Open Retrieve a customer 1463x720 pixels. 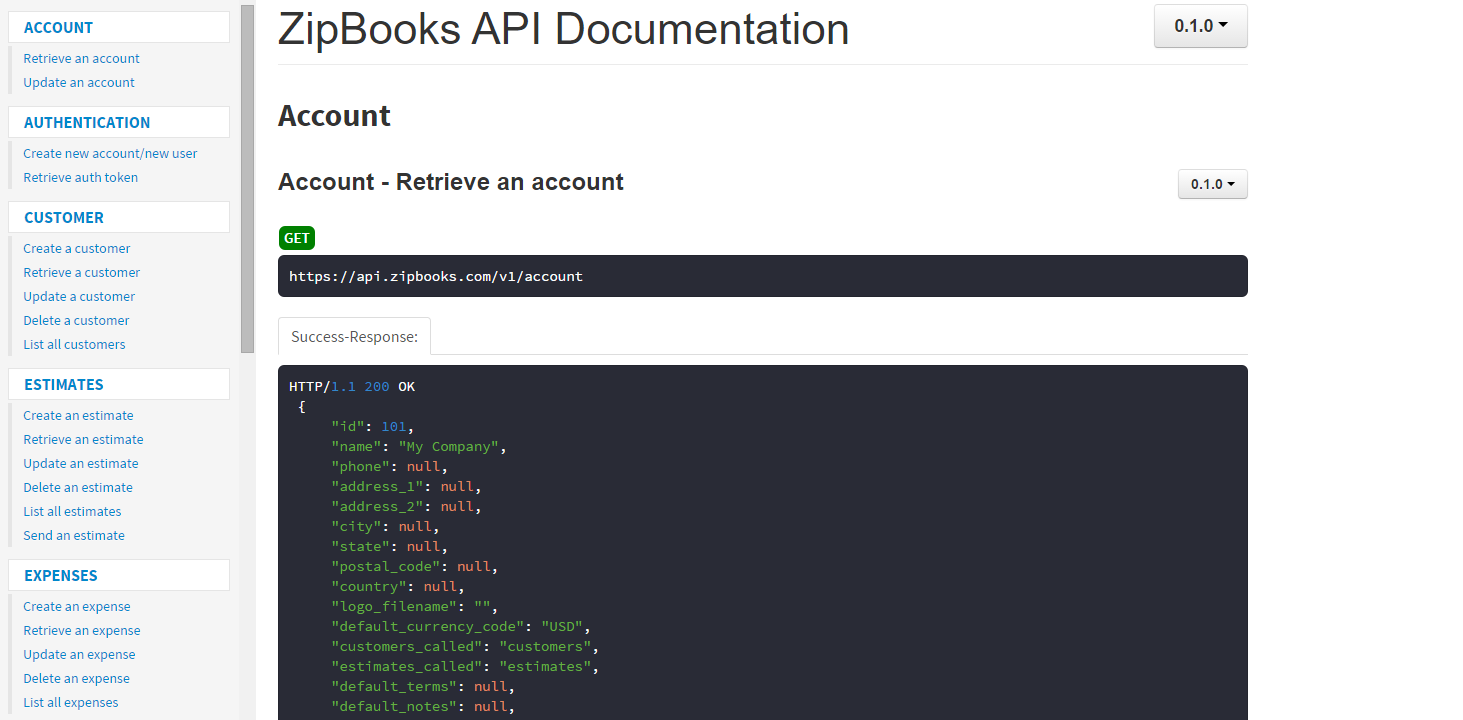(81, 272)
